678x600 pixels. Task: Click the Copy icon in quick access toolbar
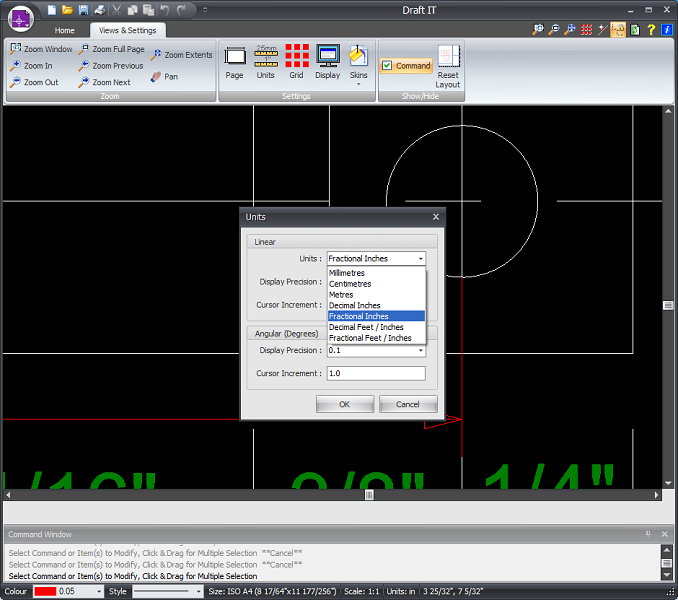pyautogui.click(x=132, y=10)
